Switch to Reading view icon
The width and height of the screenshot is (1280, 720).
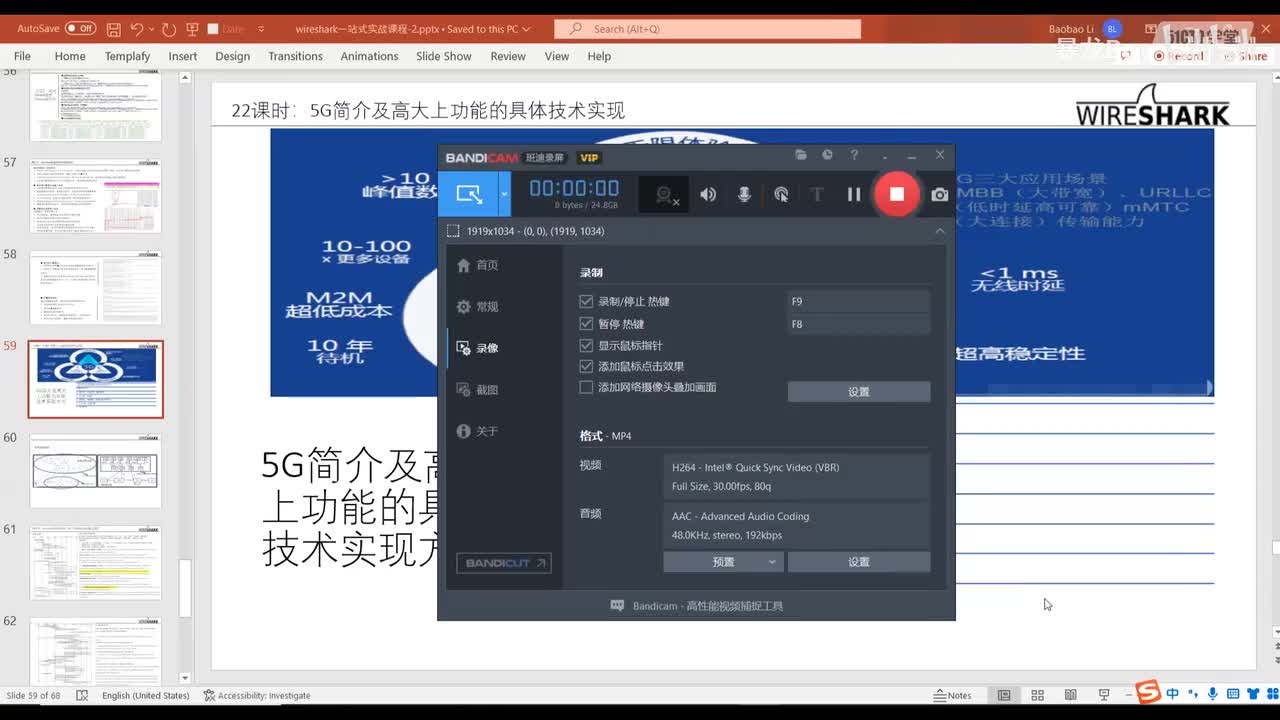pos(1070,695)
